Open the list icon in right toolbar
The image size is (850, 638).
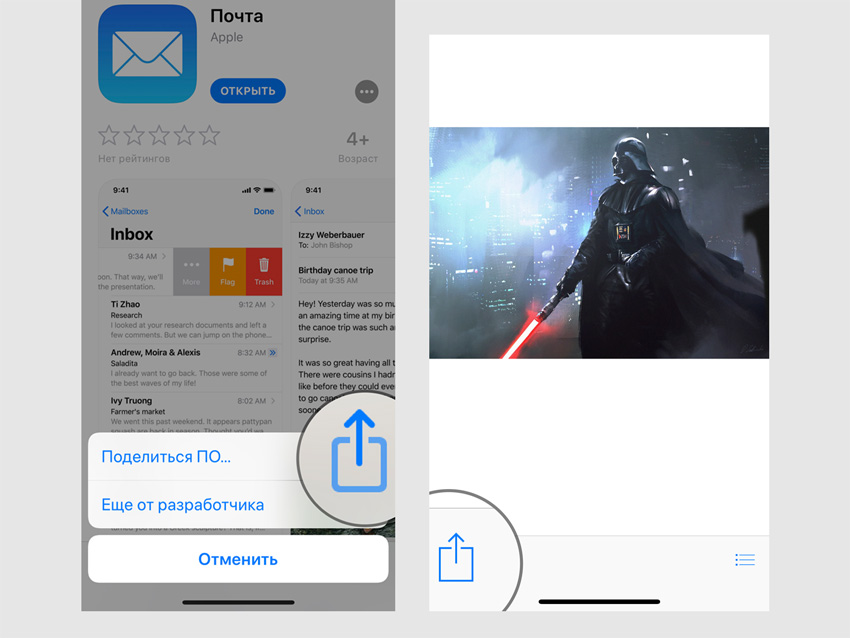pos(745,560)
